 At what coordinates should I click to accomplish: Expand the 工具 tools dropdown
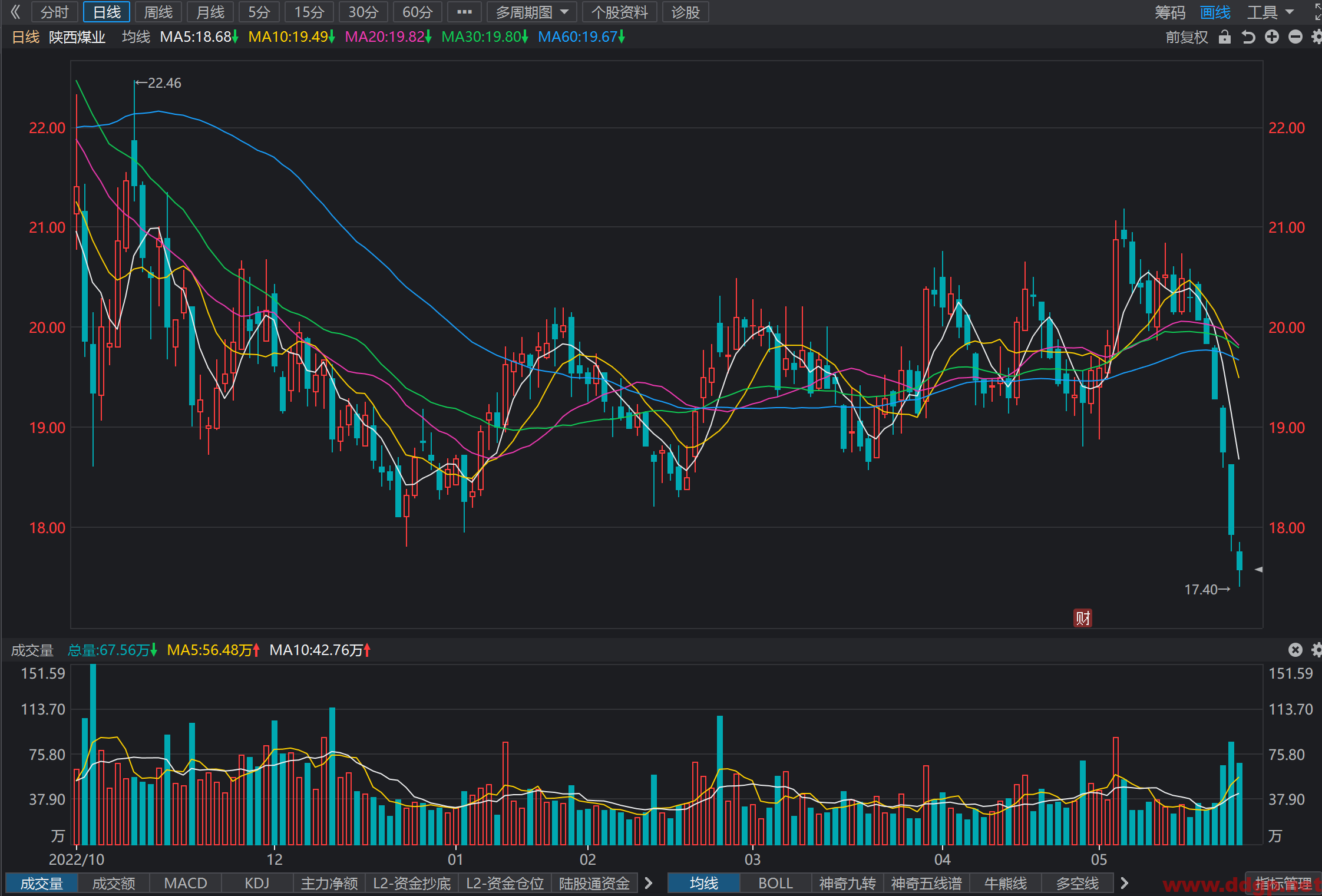coord(1270,12)
